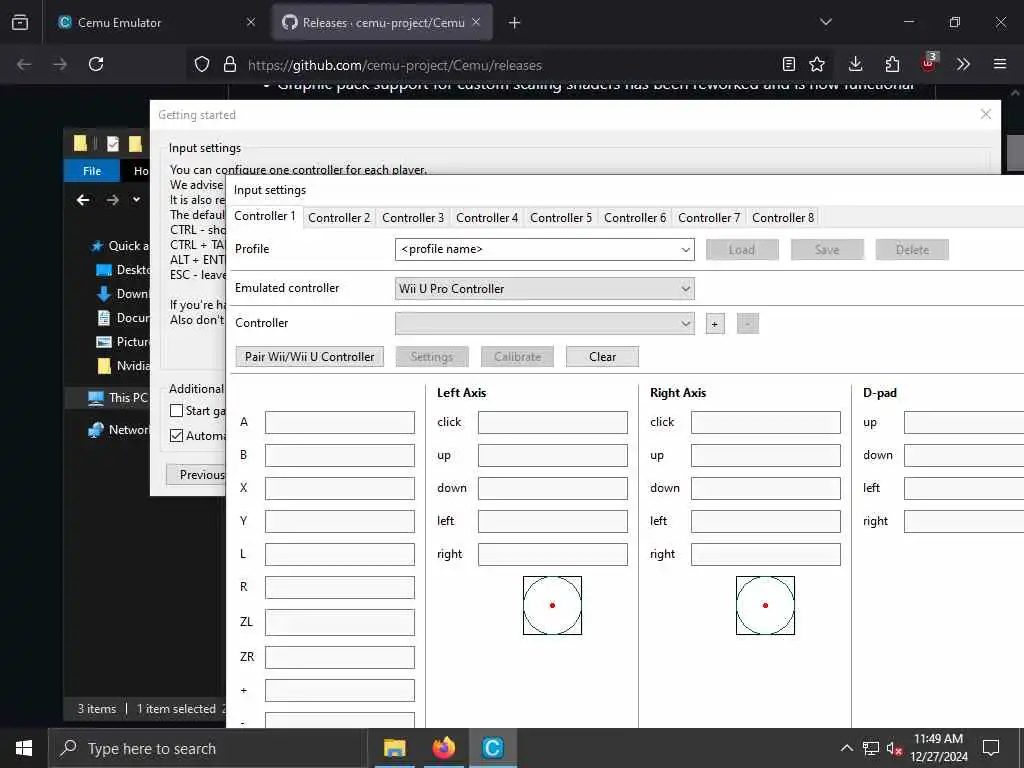Click the Clear button in Input settings
Screen dimensions: 1024x768
[x=602, y=357]
